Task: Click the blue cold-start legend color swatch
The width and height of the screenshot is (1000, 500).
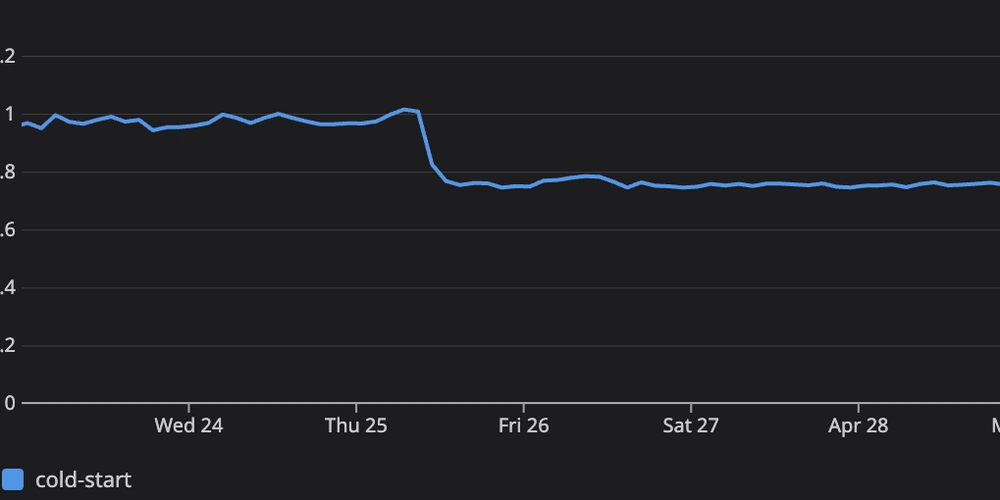Action: (13, 480)
